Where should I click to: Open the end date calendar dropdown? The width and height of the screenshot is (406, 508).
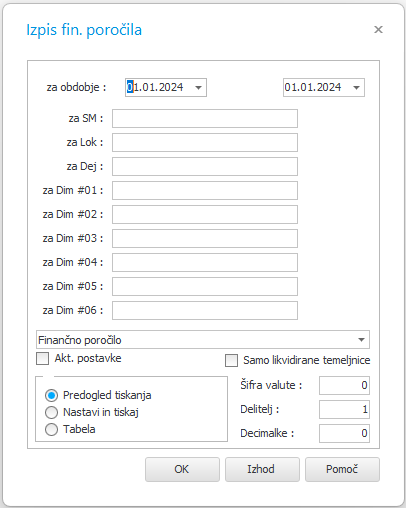coord(356,88)
